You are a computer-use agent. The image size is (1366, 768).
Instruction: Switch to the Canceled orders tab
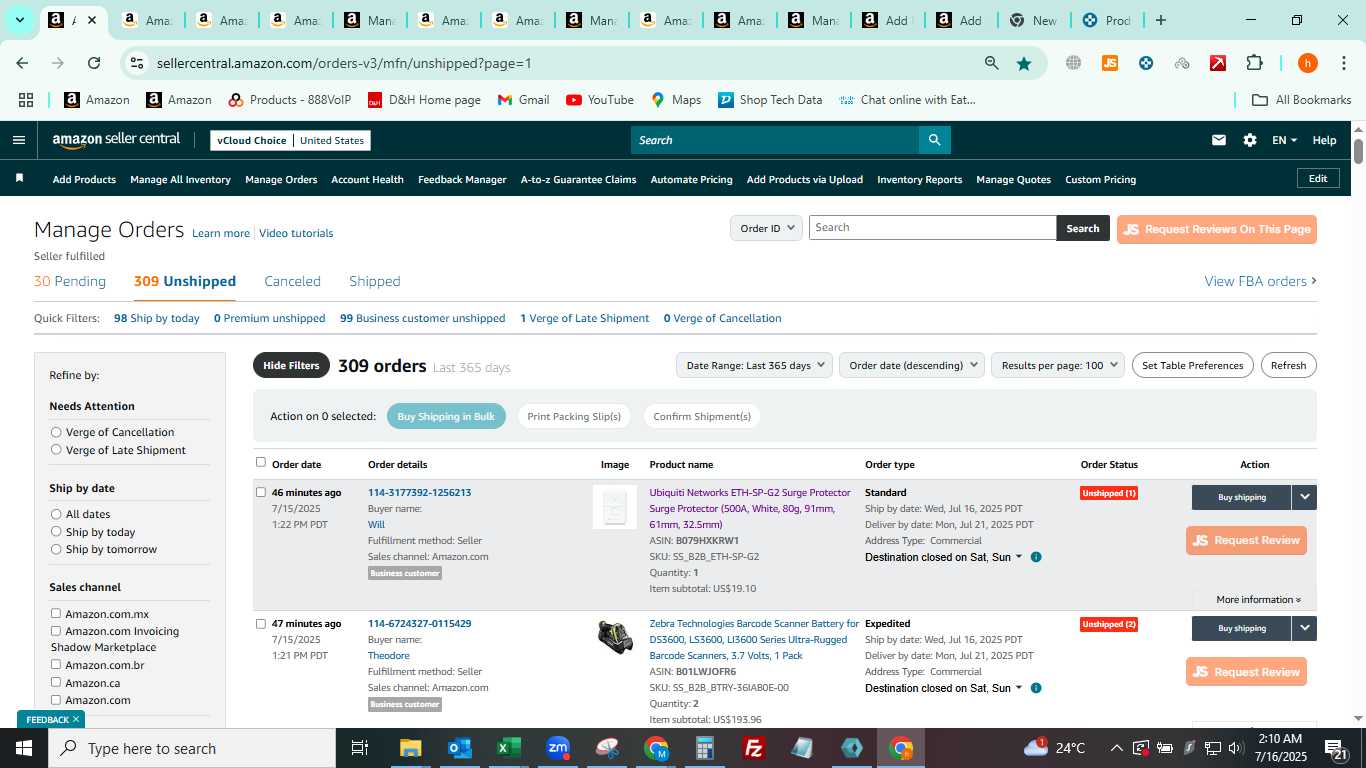point(292,281)
